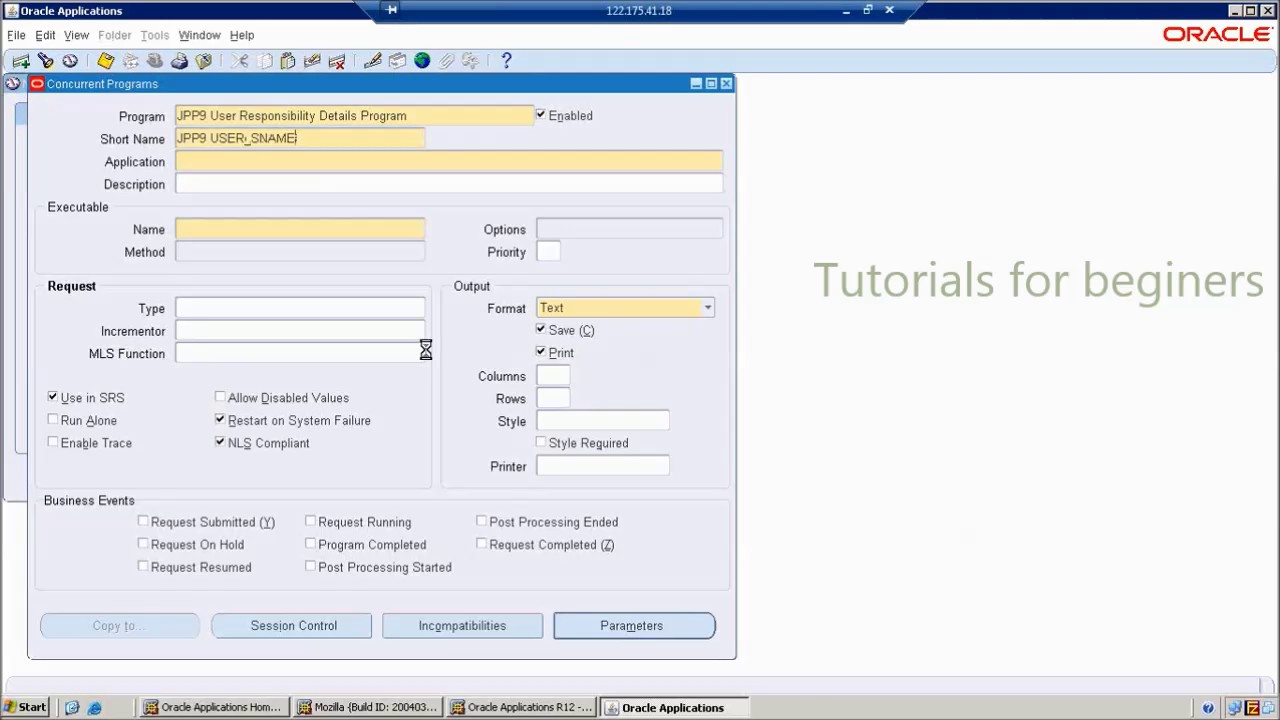Open the Window menu
Image resolution: width=1280 pixels, height=720 pixels.
click(x=199, y=35)
